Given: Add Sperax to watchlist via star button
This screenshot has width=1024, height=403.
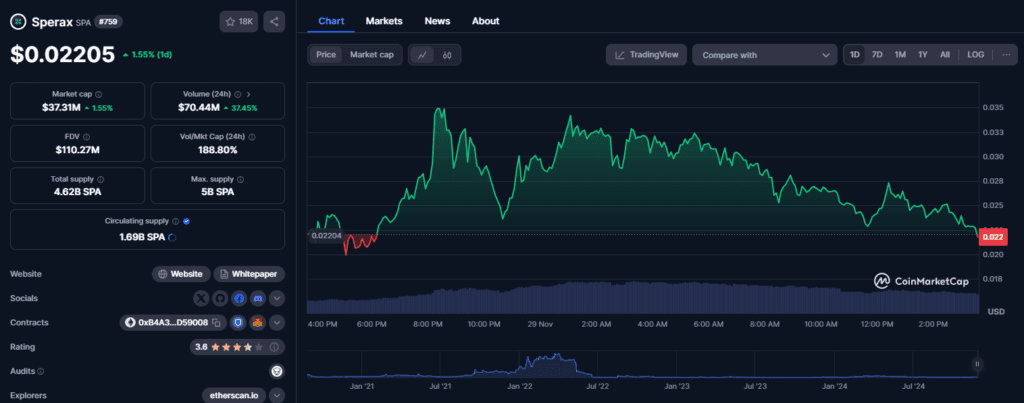Looking at the screenshot, I should 239,22.
